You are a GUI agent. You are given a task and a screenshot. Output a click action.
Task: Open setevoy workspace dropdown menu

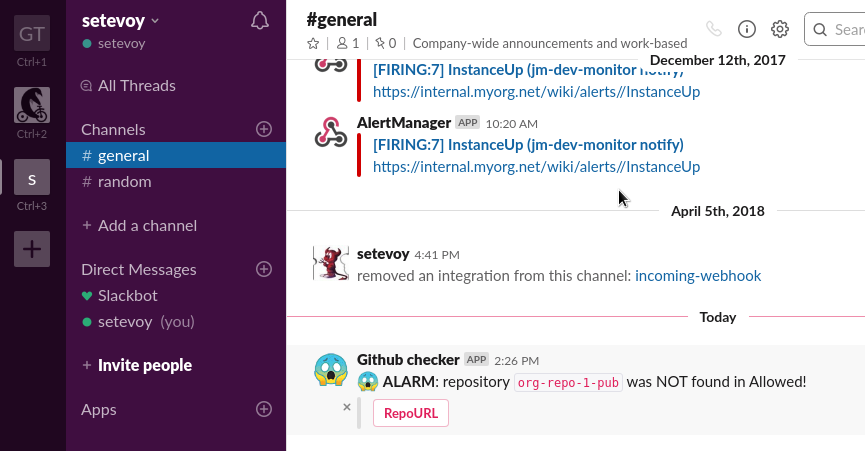120,21
